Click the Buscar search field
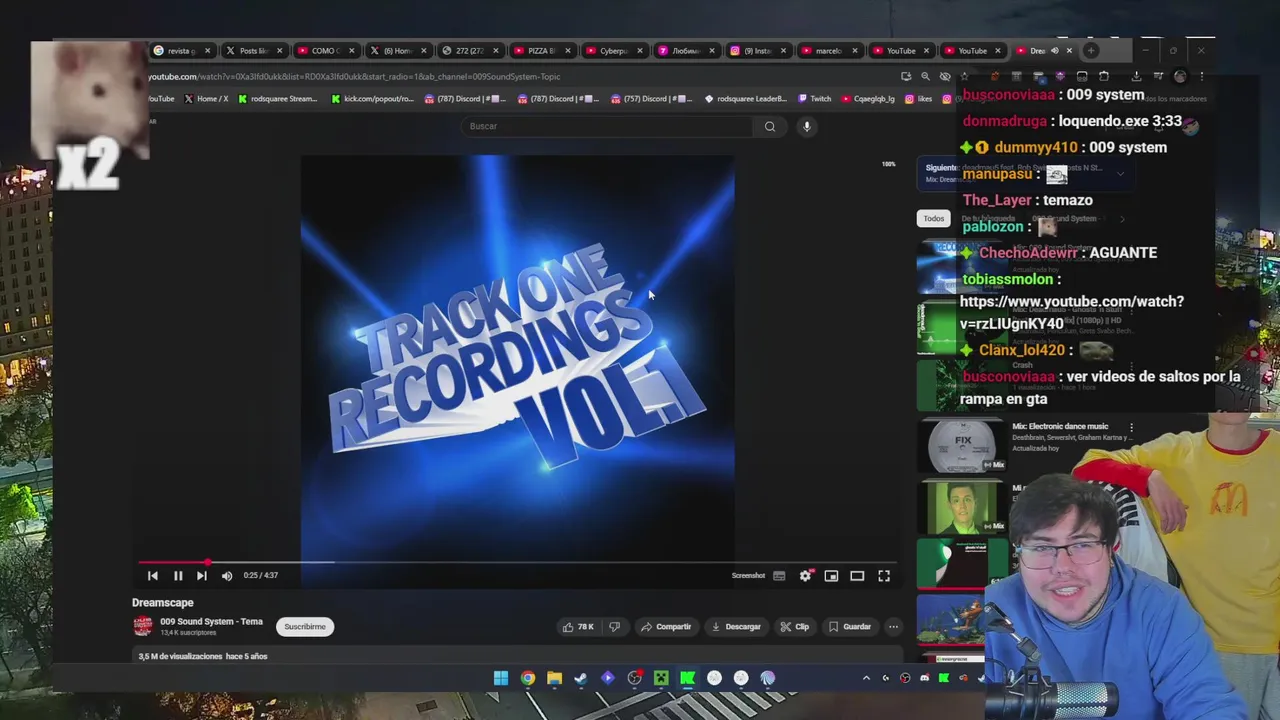 click(607, 126)
